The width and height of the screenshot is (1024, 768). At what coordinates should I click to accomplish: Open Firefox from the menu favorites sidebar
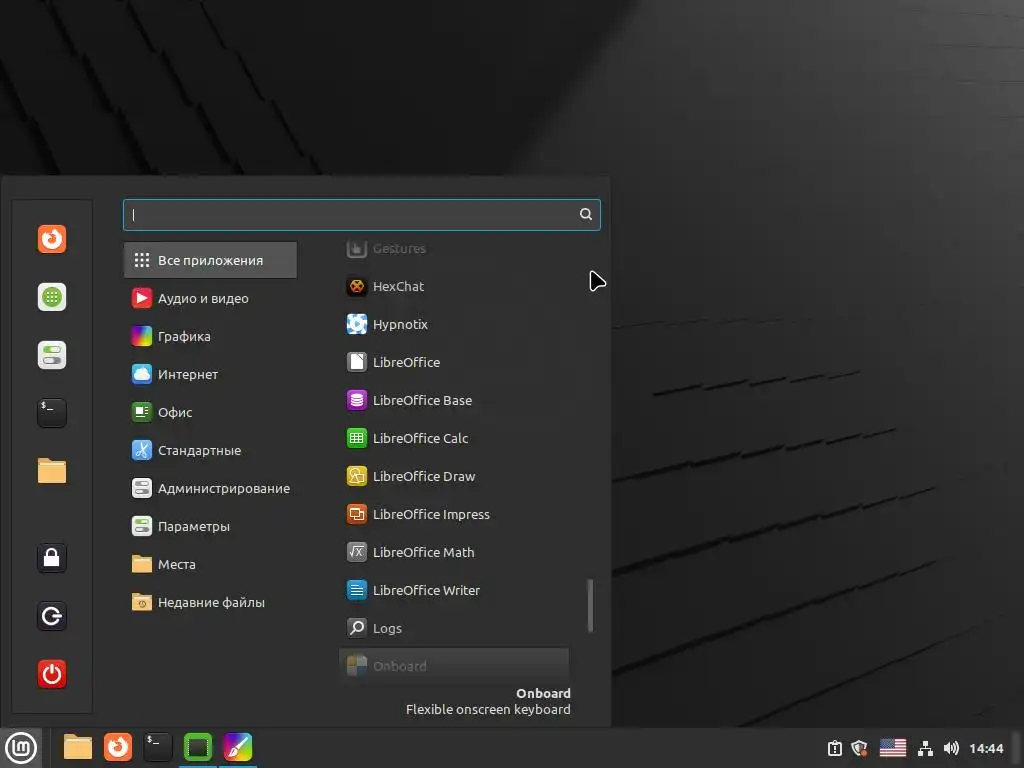point(52,238)
